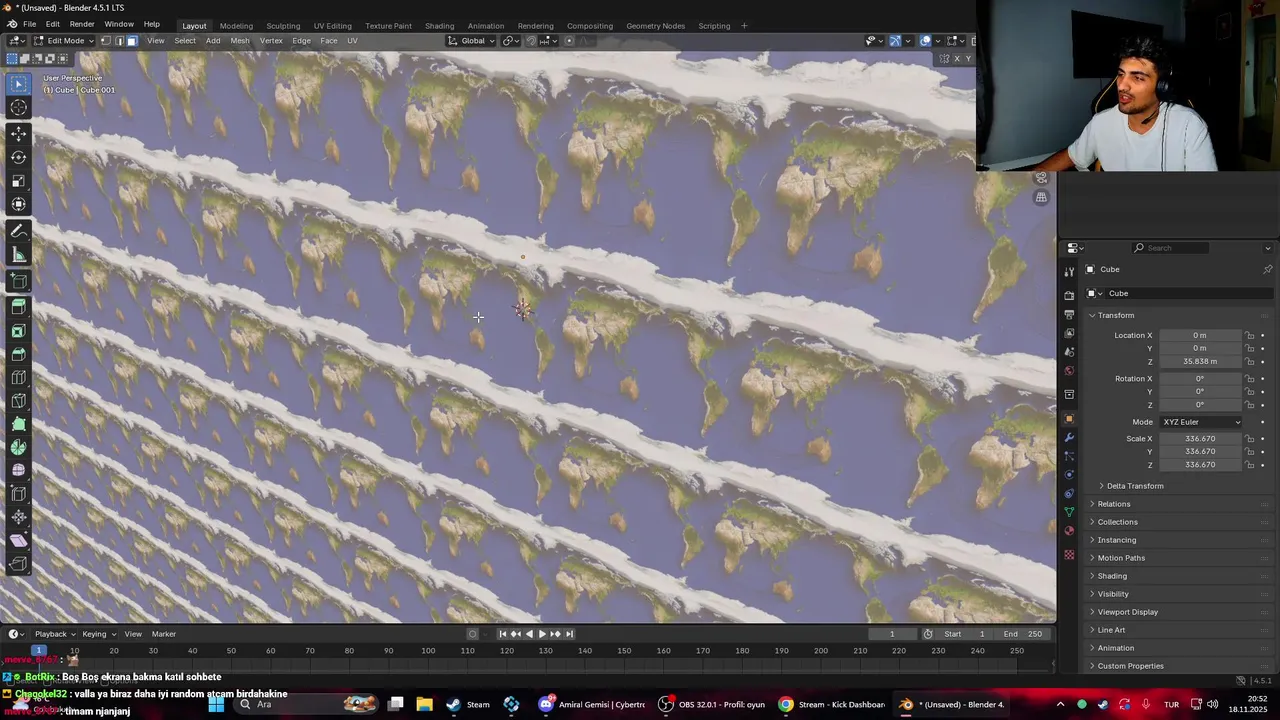Select the Measure tool
The width and height of the screenshot is (1280, 720).
pos(19,255)
